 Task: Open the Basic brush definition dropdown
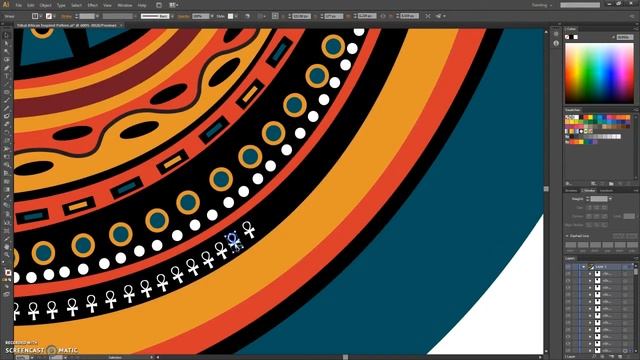(171, 16)
